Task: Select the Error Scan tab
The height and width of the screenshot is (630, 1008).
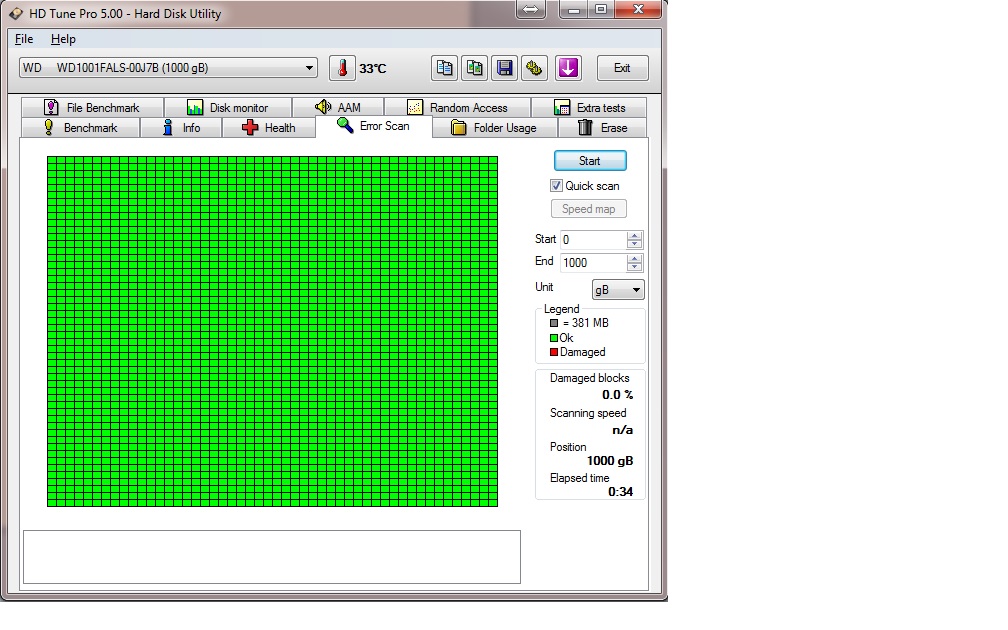Action: coord(374,126)
